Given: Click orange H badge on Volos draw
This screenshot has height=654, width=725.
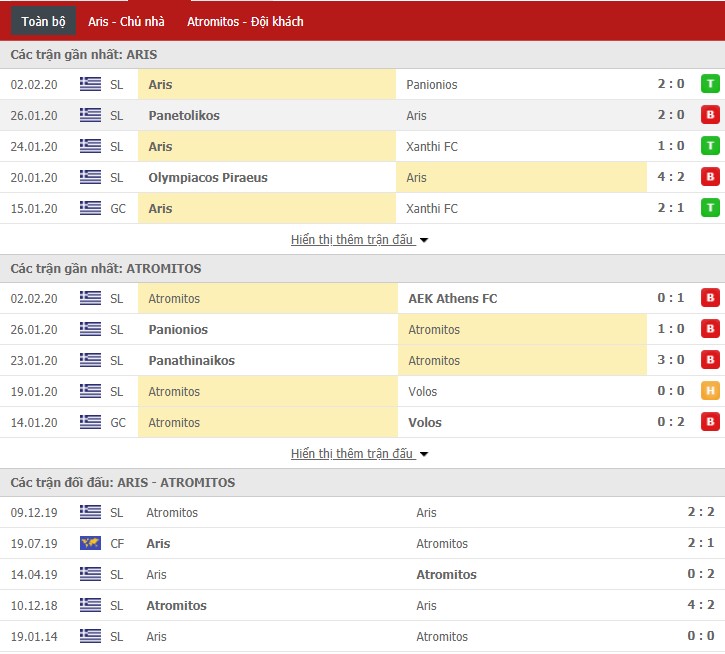Looking at the screenshot, I should (x=710, y=391).
